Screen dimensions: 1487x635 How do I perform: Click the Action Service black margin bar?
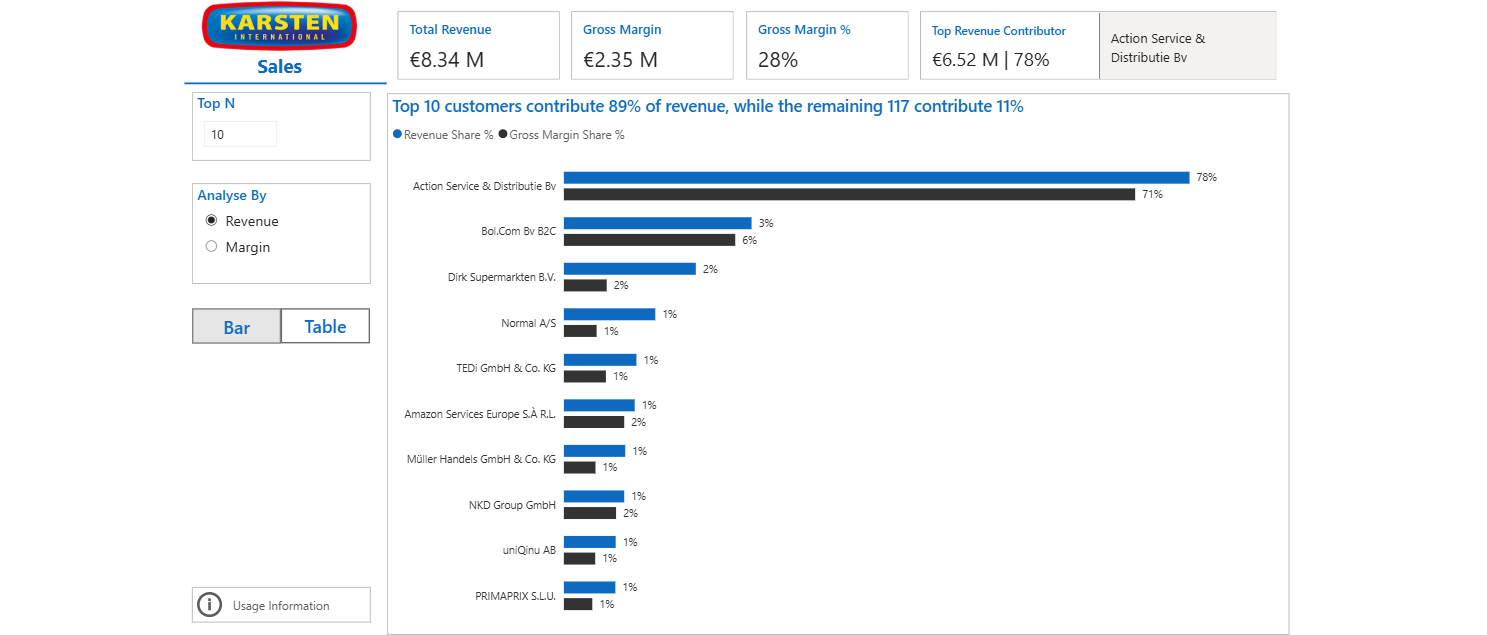point(849,194)
